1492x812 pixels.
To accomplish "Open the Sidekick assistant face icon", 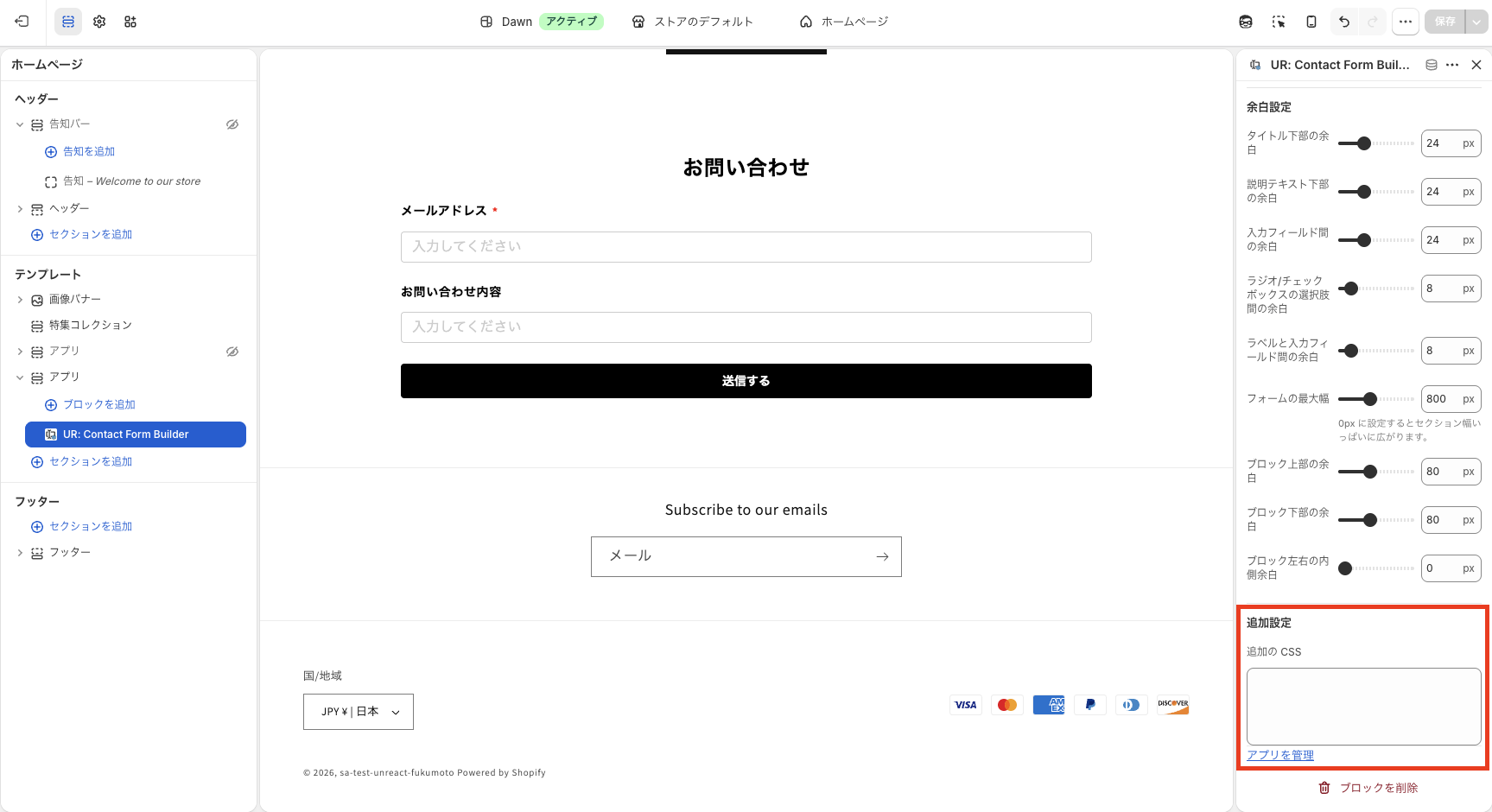I will coord(1246,22).
